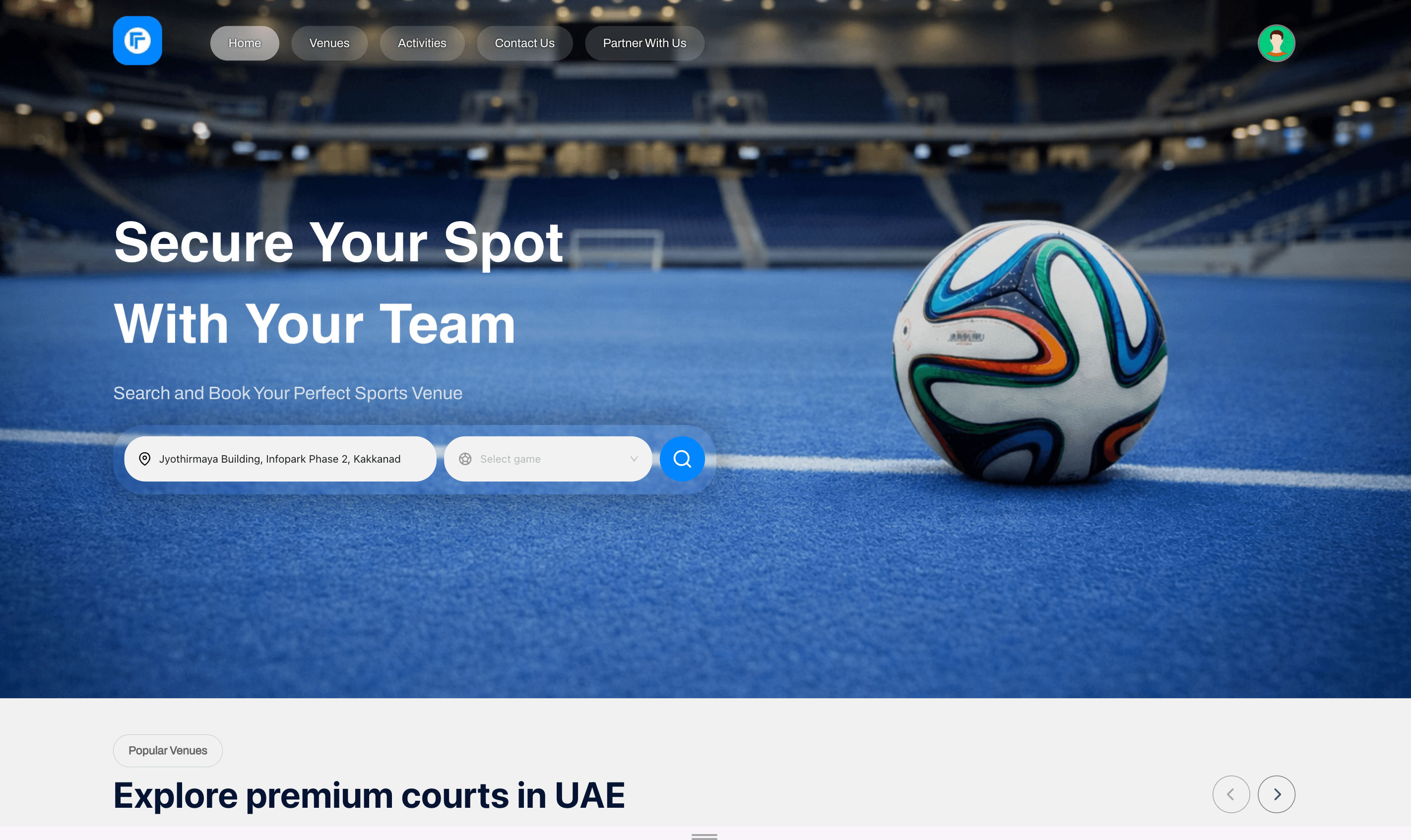Click Partner With Us link
This screenshot has width=1411, height=840.
[644, 43]
